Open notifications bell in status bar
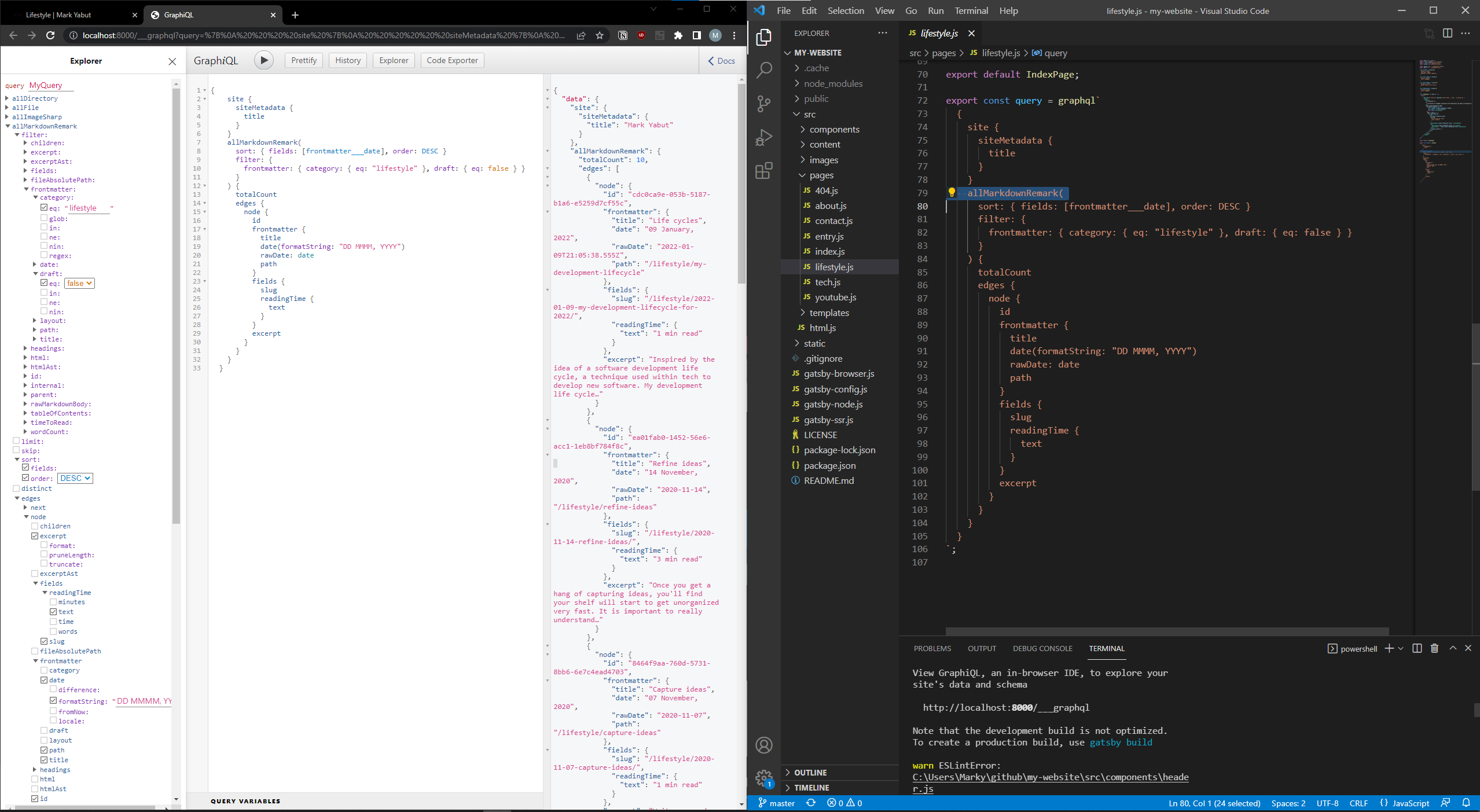The height and width of the screenshot is (812, 1480). tap(1466, 803)
